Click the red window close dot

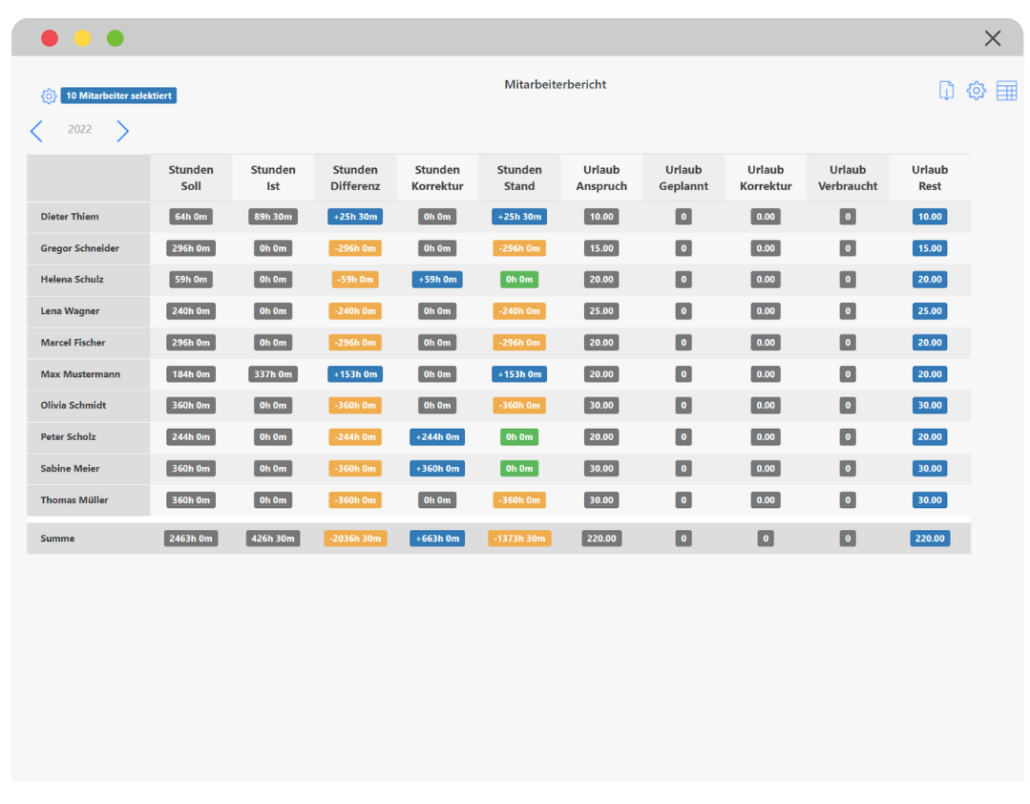pyautogui.click(x=49, y=38)
